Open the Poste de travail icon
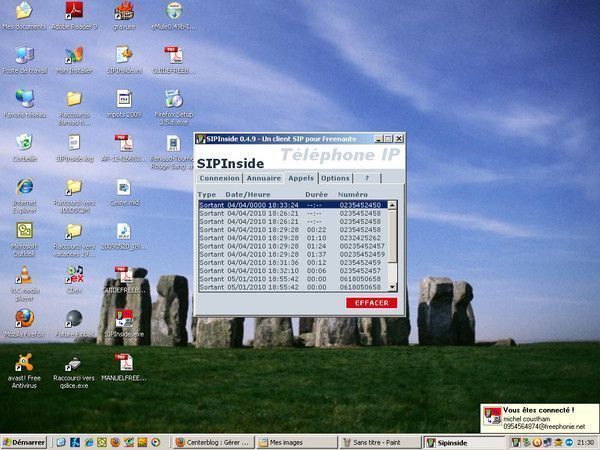This screenshot has height=450, width=600. click(x=24, y=55)
